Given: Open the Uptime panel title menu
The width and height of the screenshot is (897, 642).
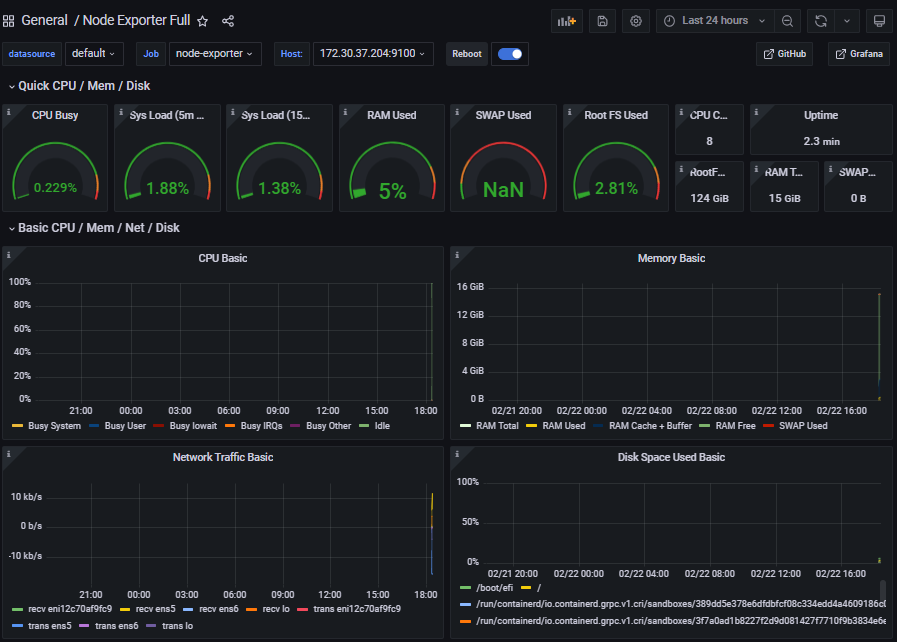Looking at the screenshot, I should 821,115.
